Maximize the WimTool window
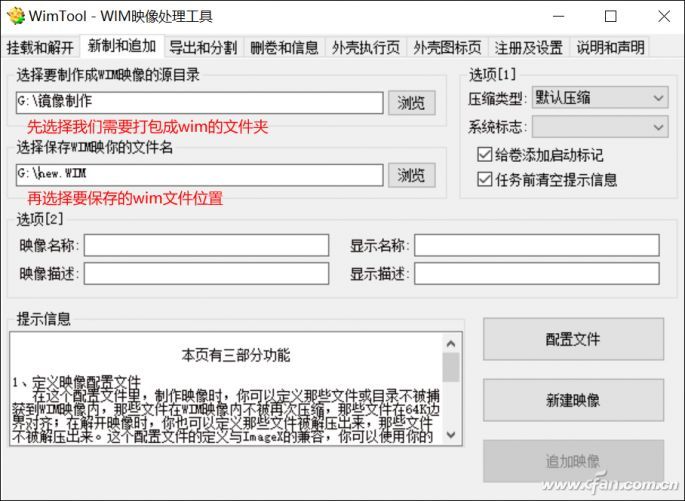The width and height of the screenshot is (685, 501). tap(611, 17)
